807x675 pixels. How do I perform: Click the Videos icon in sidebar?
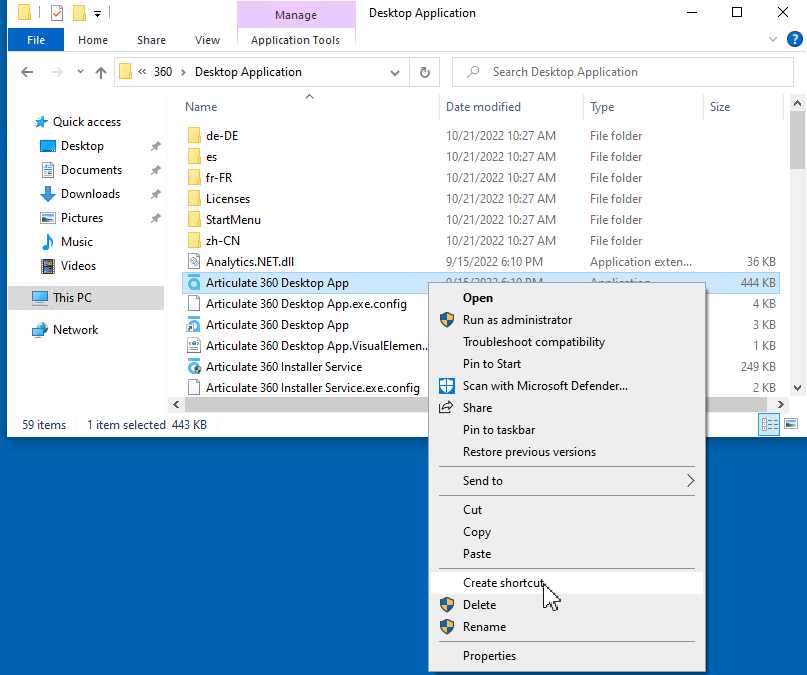point(48,266)
